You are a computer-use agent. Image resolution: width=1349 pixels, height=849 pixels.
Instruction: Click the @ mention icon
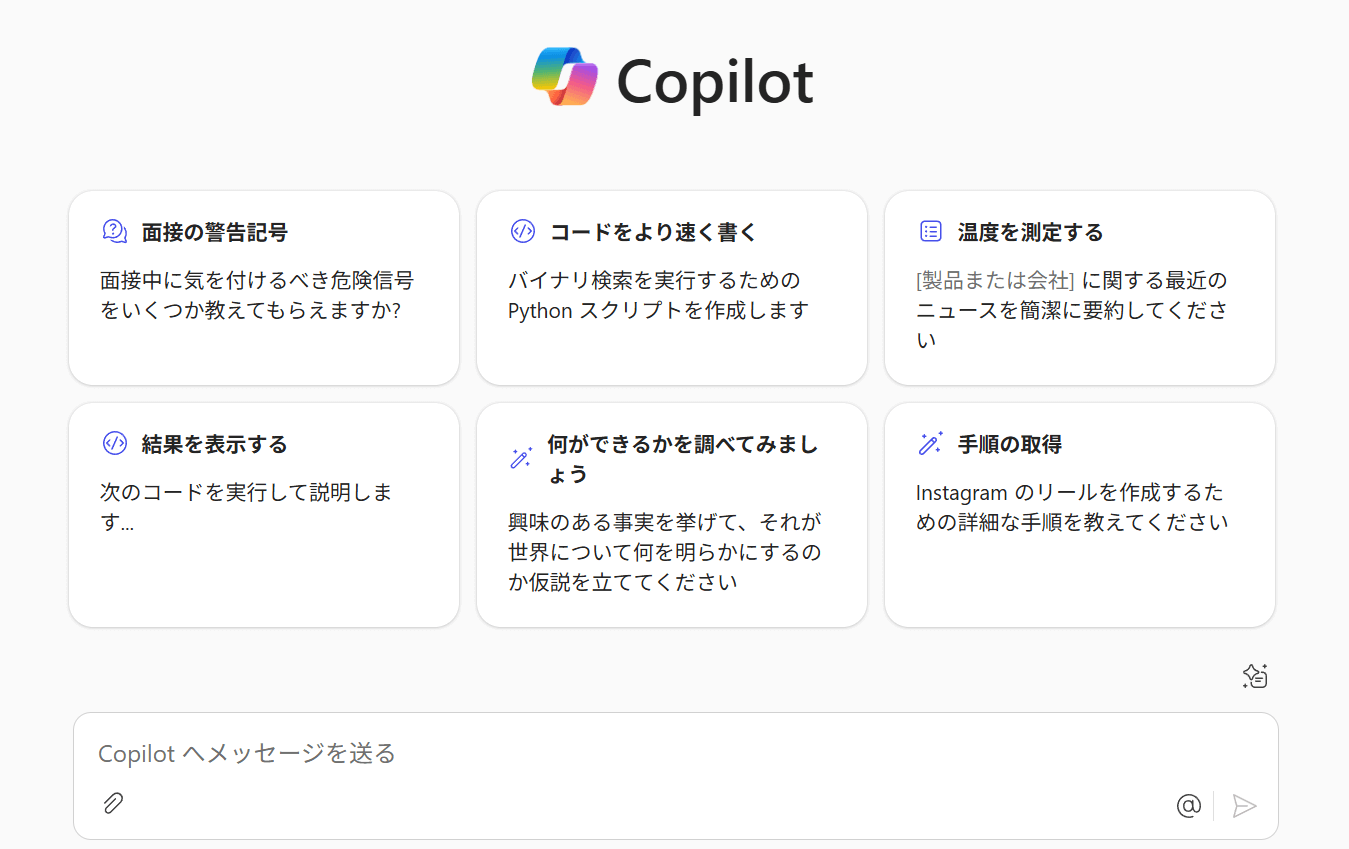[1188, 805]
